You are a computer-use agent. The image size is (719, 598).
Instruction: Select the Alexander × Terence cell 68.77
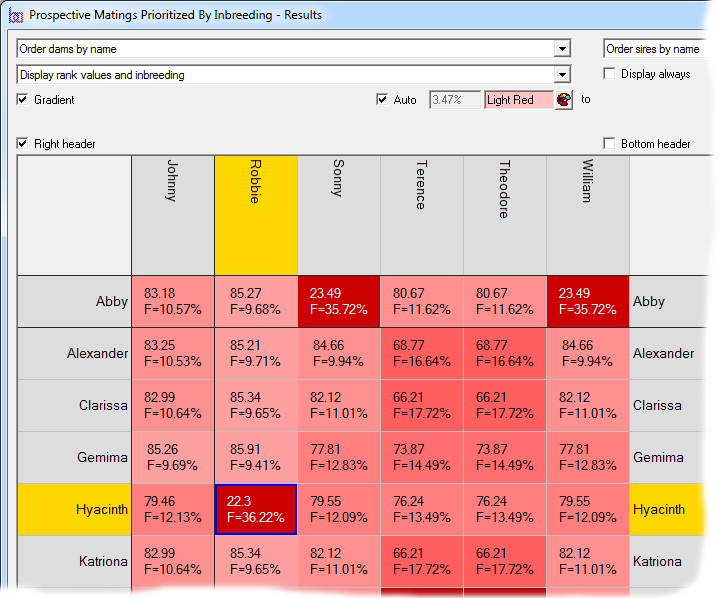(422, 354)
